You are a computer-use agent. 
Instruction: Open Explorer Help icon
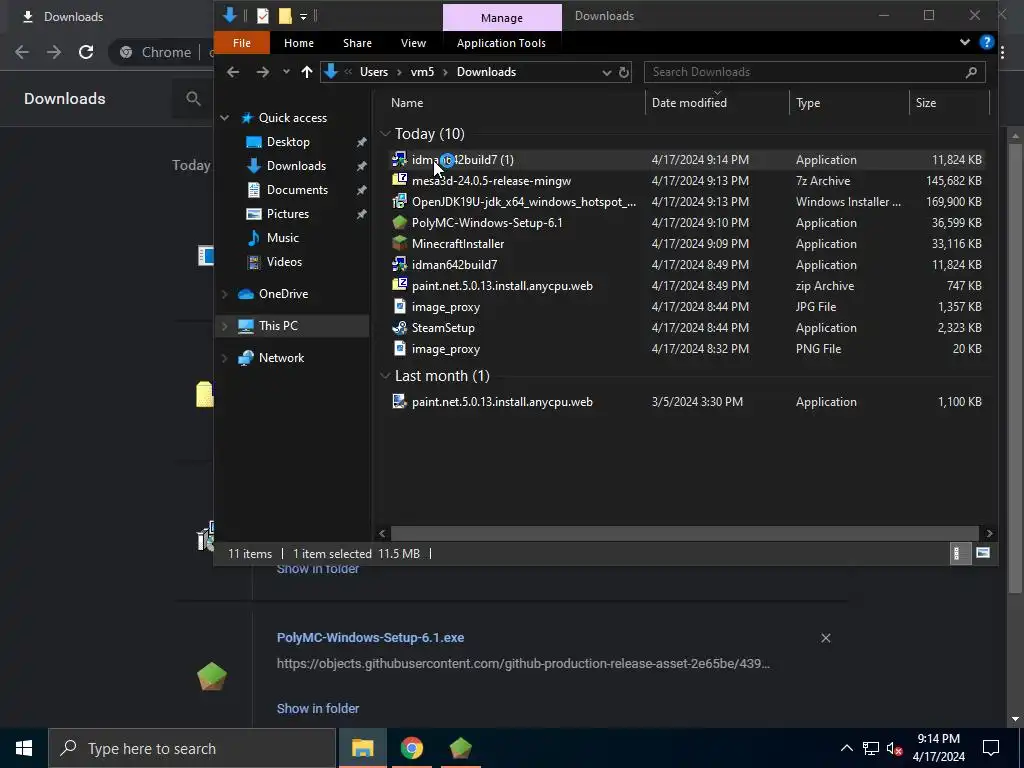coord(987,42)
